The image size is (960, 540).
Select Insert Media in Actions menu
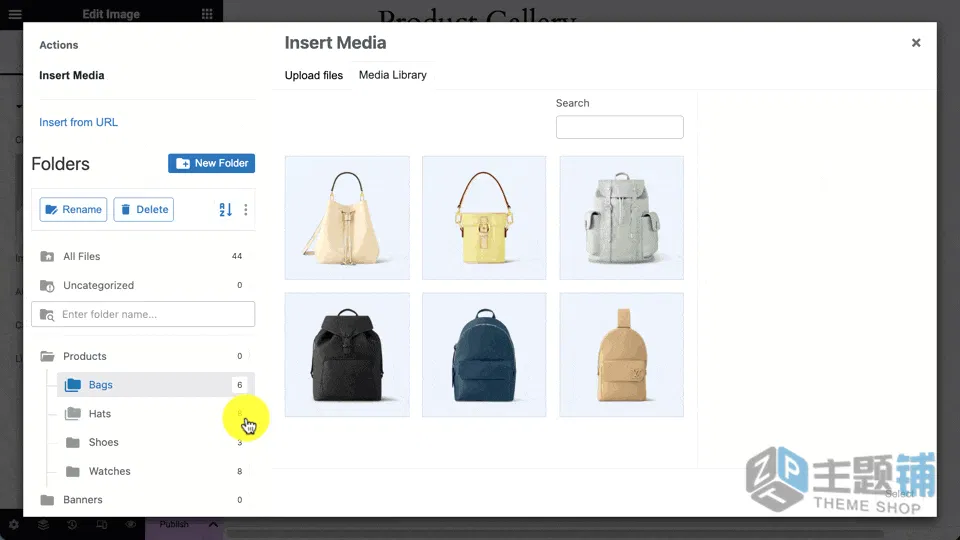pyautogui.click(x=72, y=75)
